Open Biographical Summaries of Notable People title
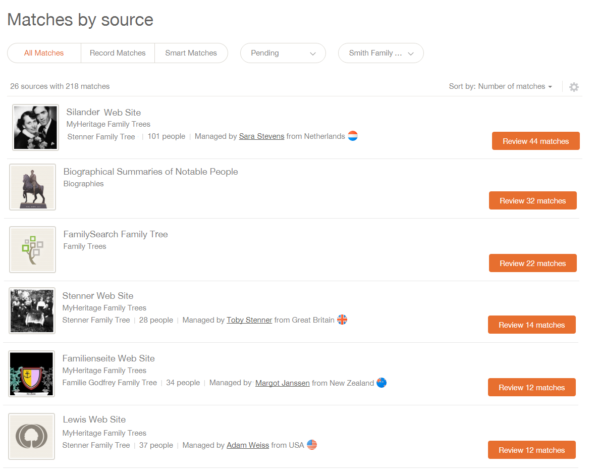The height and width of the screenshot is (472, 596). tap(151, 172)
